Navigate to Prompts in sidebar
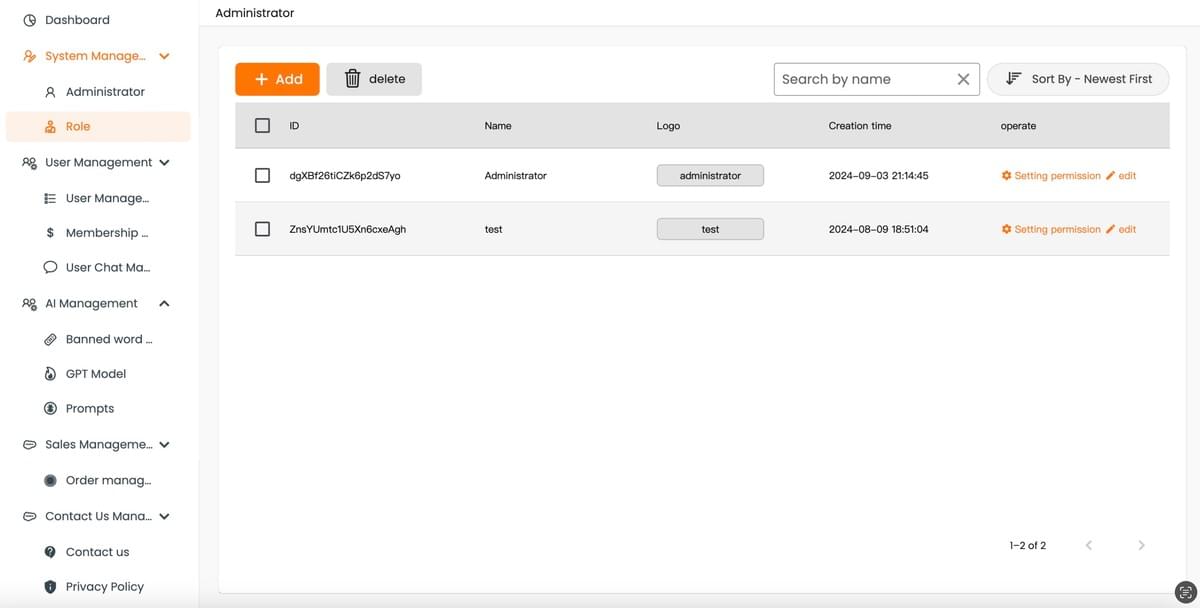 click(x=90, y=409)
